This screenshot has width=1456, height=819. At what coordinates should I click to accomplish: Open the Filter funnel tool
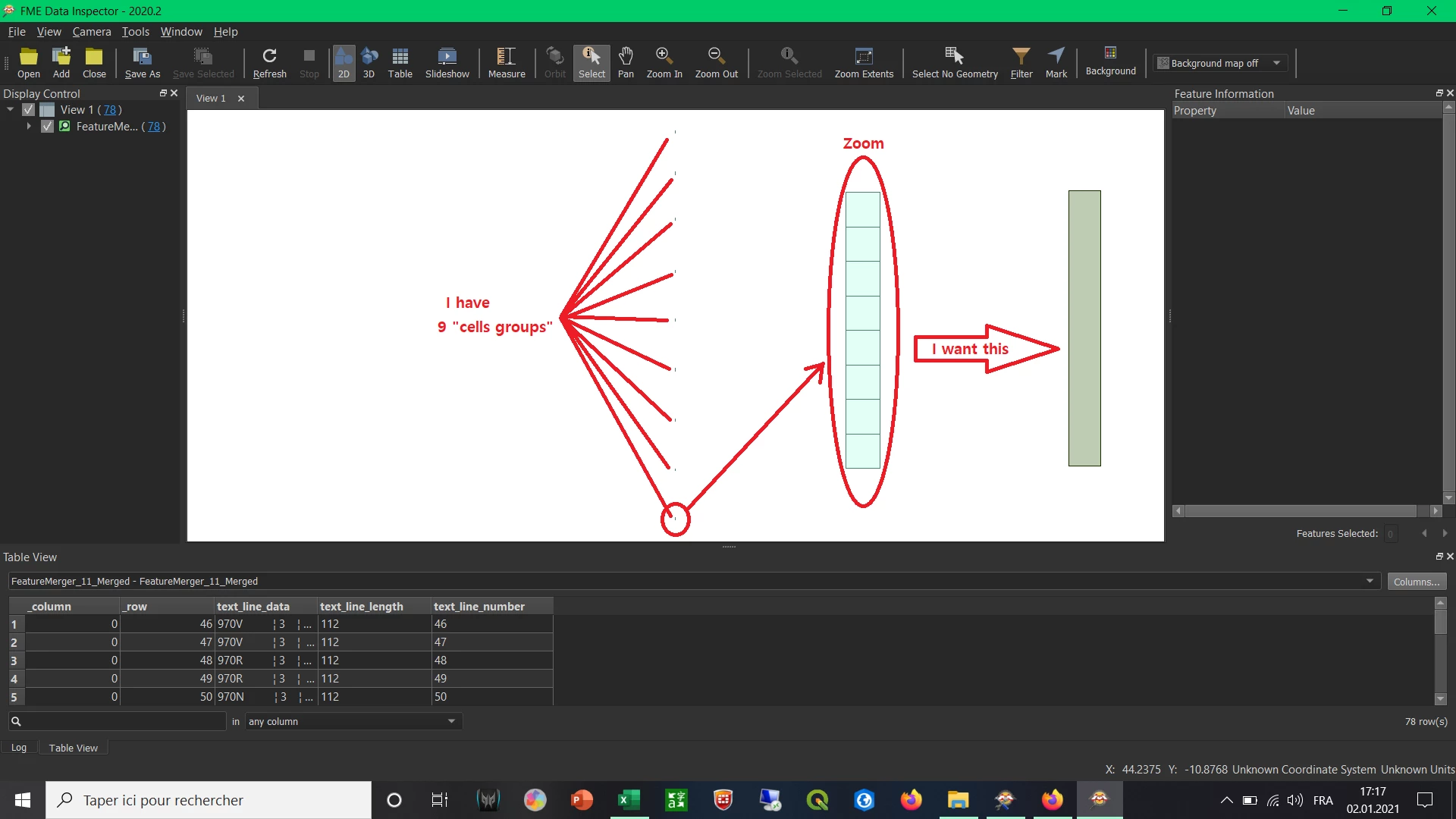point(1021,62)
